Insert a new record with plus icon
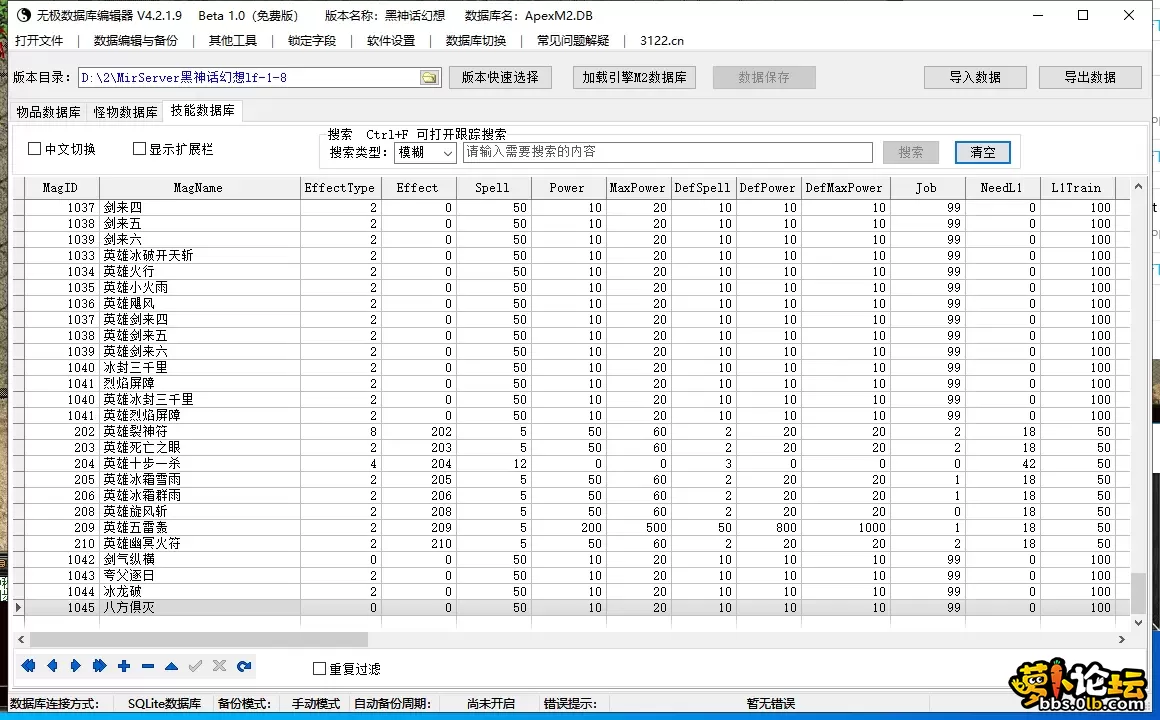Image resolution: width=1160 pixels, height=720 pixels. pos(124,666)
